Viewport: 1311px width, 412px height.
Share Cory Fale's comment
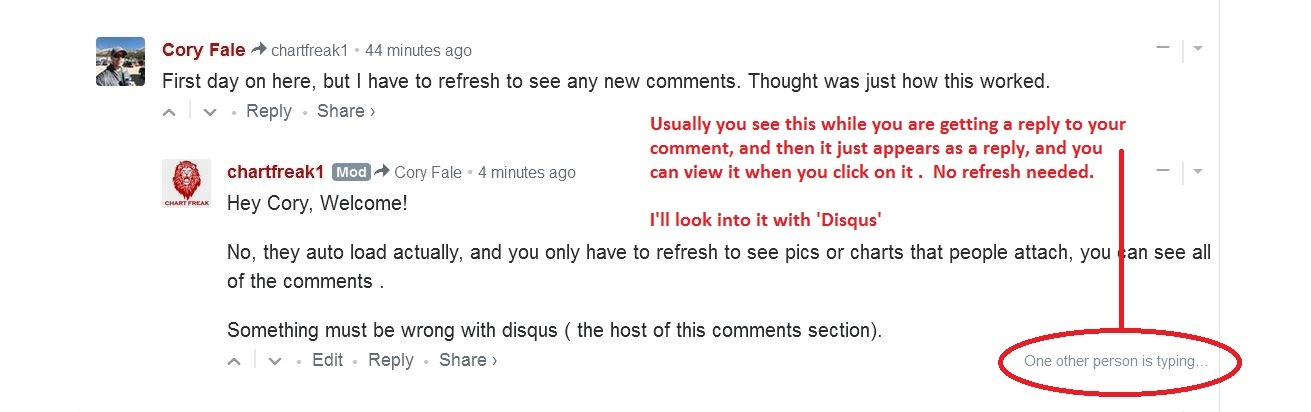coord(345,111)
